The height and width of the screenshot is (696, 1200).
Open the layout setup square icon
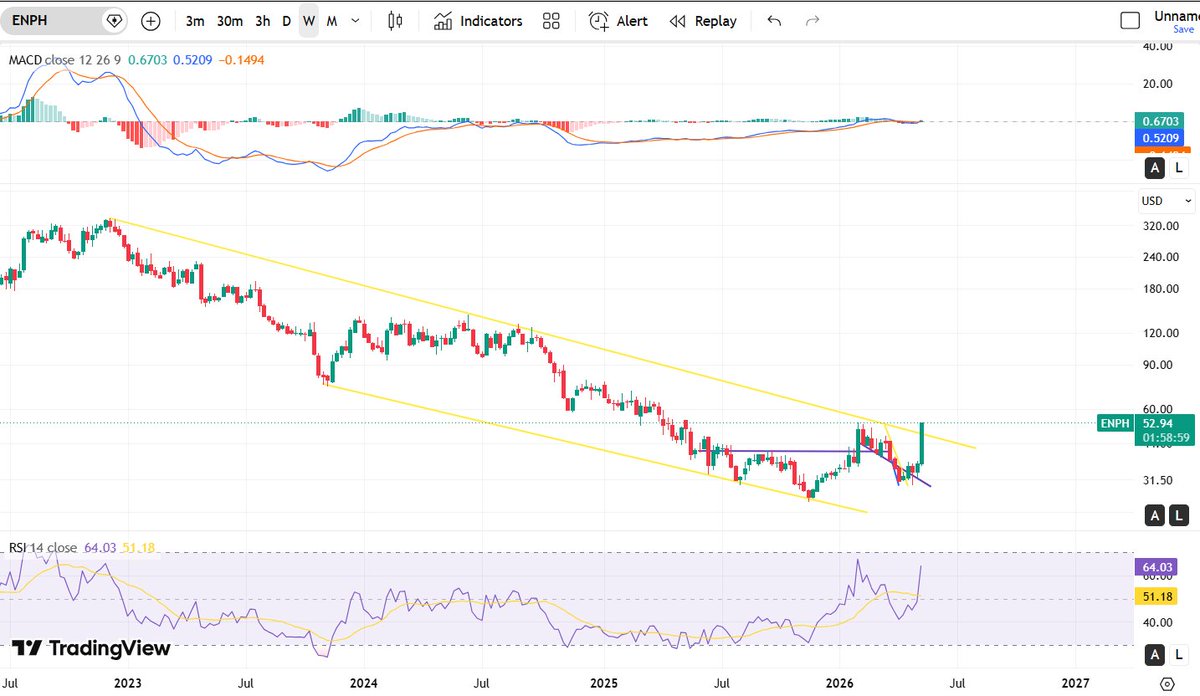1130,20
